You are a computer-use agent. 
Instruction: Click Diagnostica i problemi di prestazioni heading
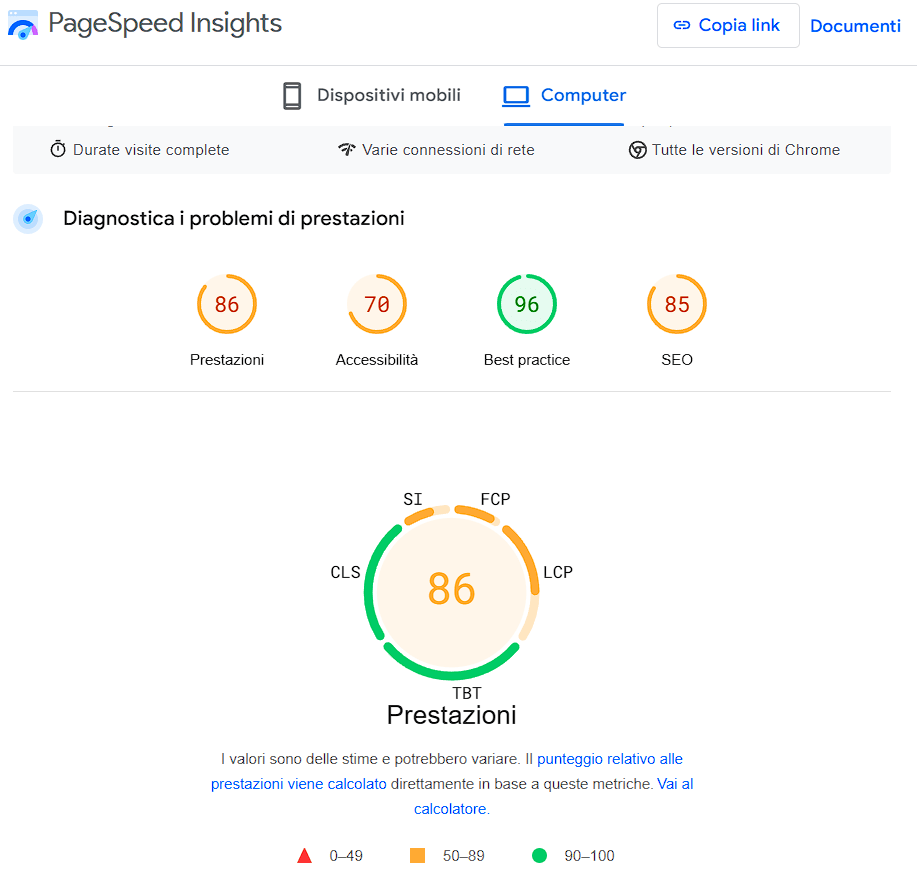pyautogui.click(x=234, y=218)
